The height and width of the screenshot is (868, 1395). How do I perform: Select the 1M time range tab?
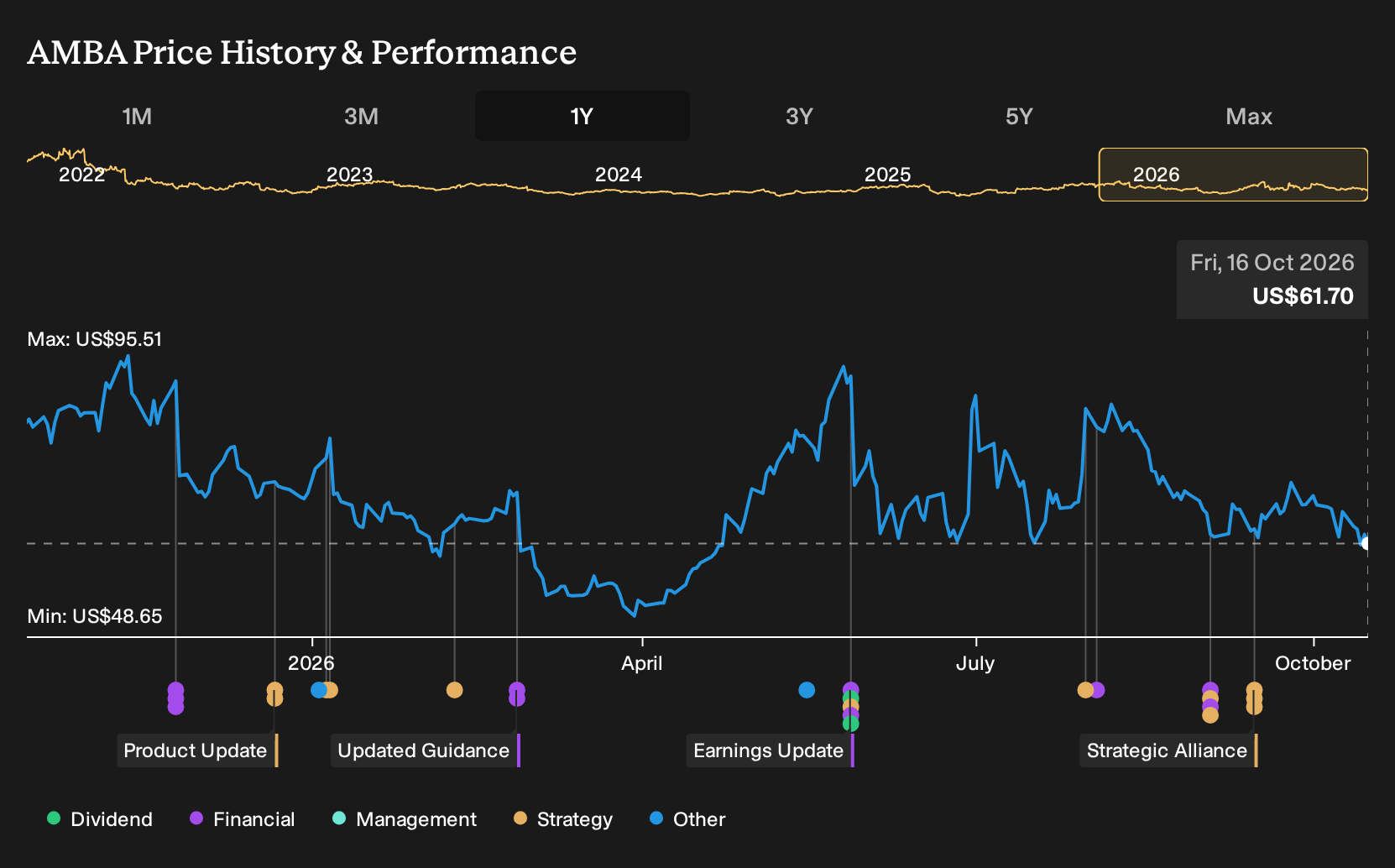point(137,116)
